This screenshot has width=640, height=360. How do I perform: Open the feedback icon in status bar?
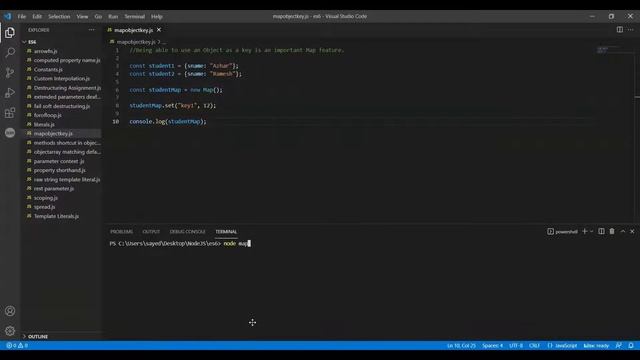[619, 345]
